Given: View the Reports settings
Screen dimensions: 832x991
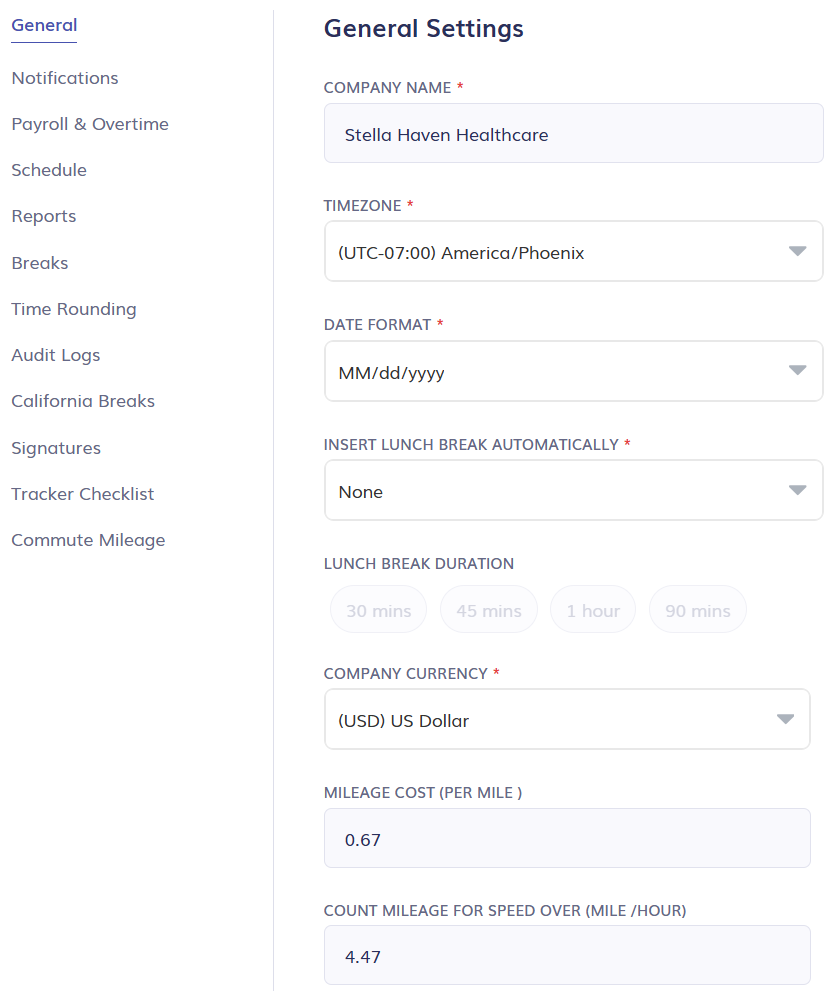Looking at the screenshot, I should pyautogui.click(x=43, y=216).
